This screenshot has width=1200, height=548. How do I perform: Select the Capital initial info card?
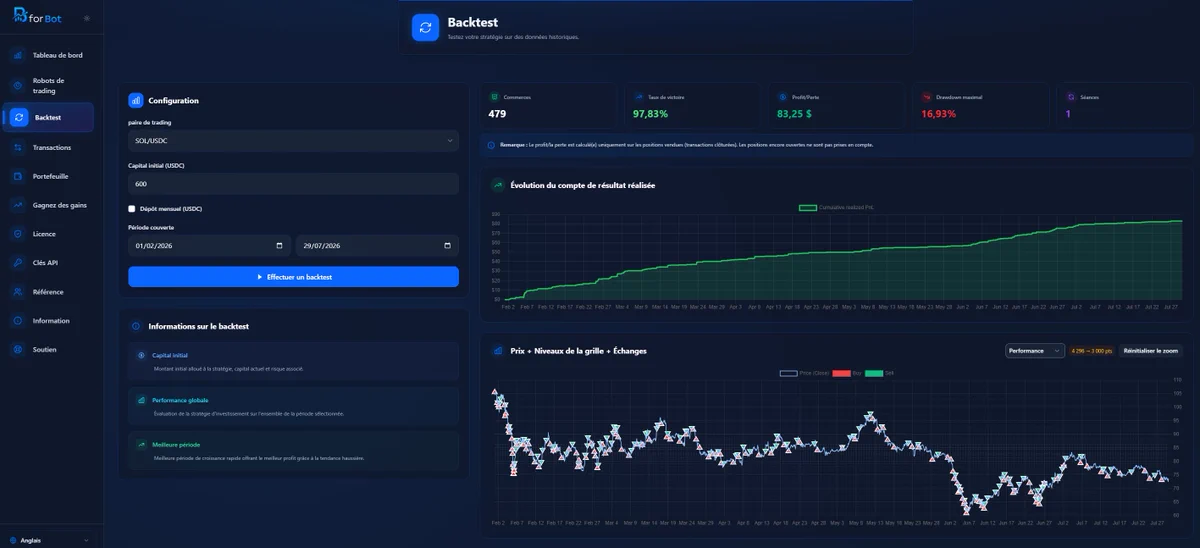(x=293, y=361)
